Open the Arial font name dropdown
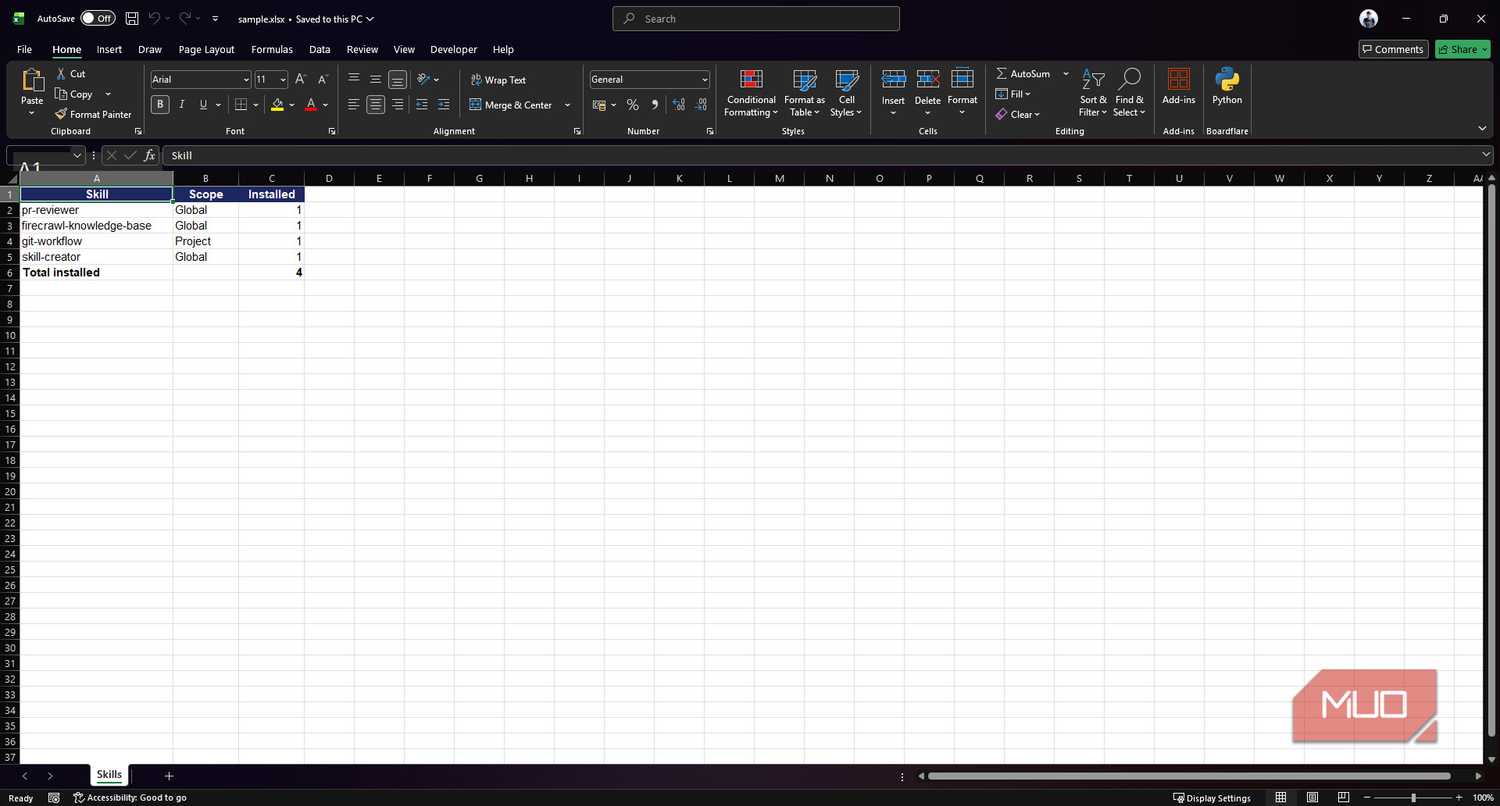 coord(246,80)
